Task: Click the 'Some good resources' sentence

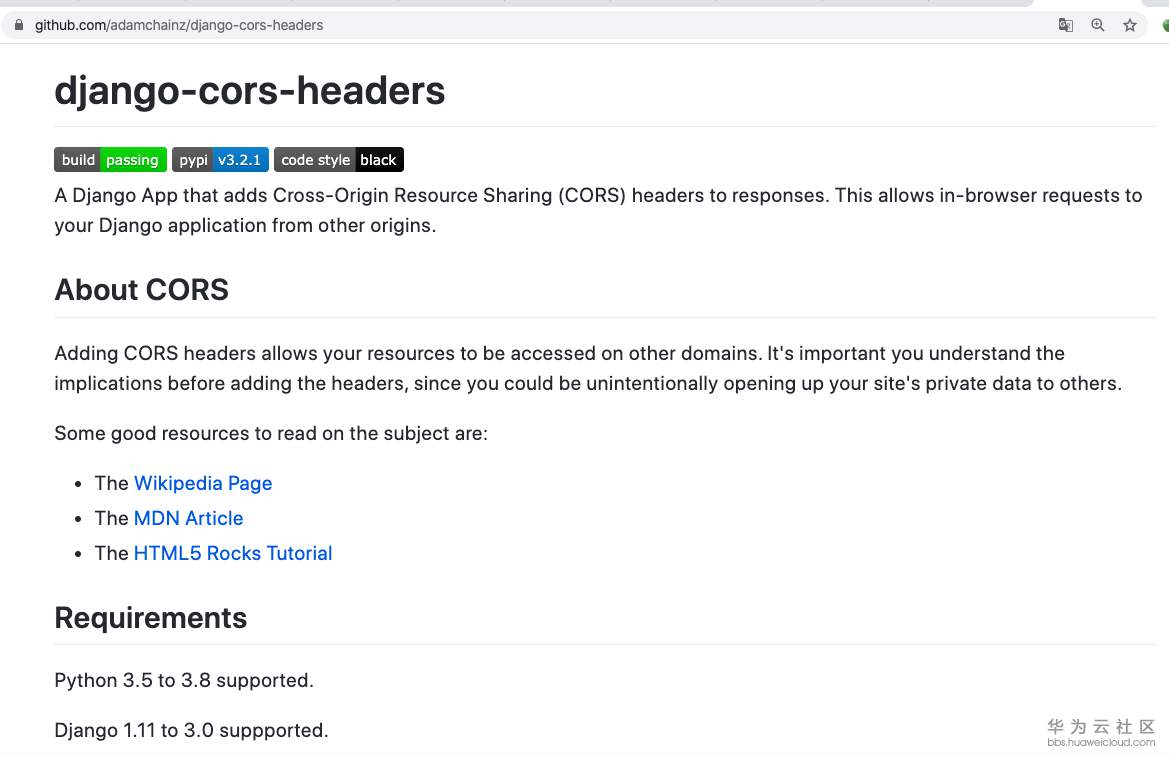Action: (x=271, y=433)
